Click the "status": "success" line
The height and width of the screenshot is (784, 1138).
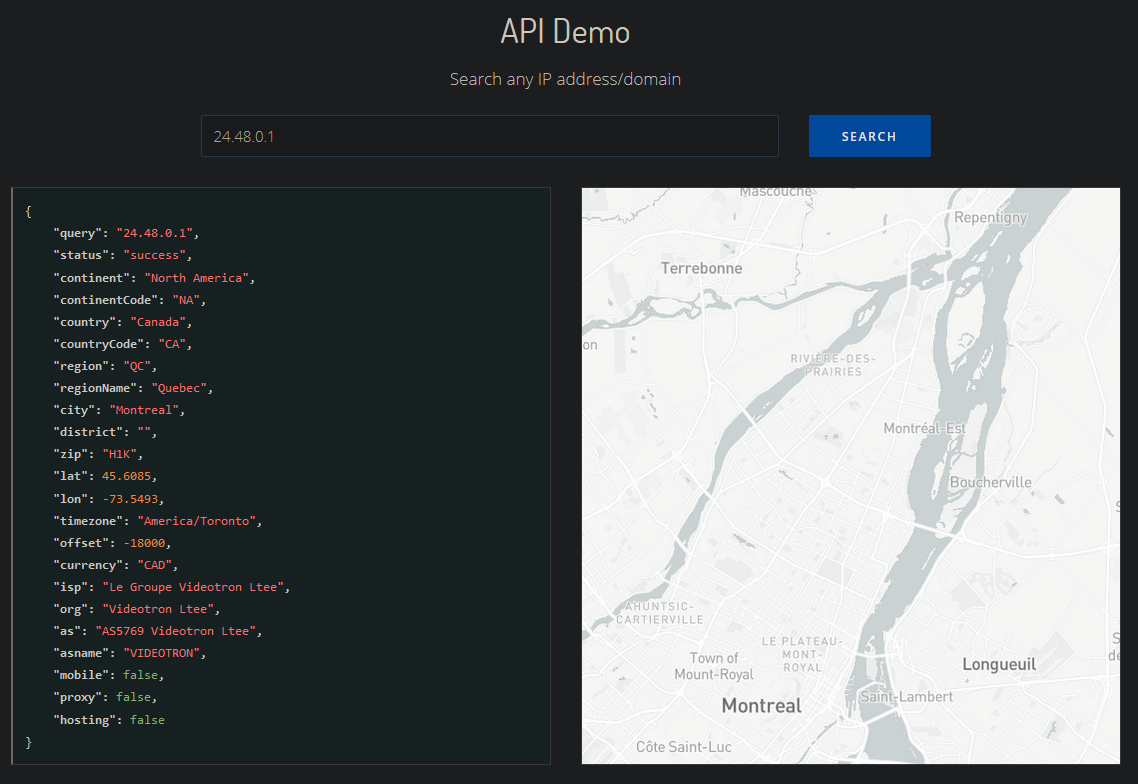(x=120, y=254)
